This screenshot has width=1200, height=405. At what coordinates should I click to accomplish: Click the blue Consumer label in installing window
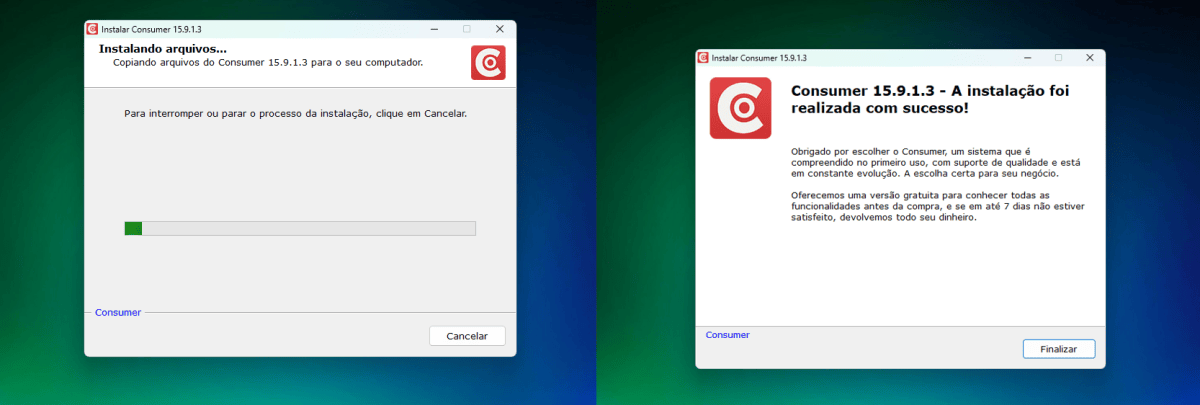point(118,313)
